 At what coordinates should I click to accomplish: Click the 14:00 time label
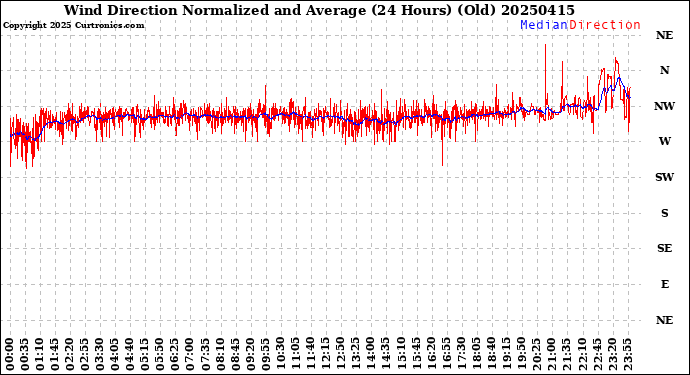click(371, 354)
